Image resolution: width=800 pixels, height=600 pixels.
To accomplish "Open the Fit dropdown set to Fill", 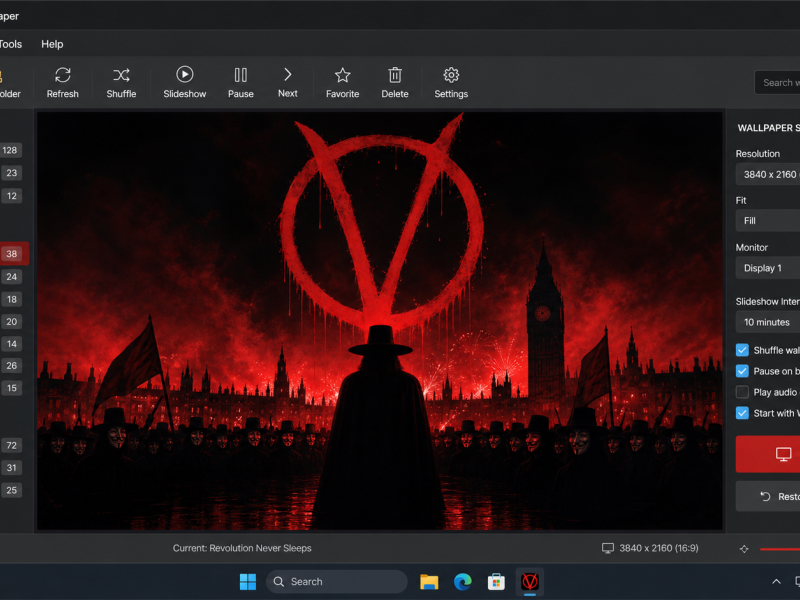I will [x=768, y=221].
